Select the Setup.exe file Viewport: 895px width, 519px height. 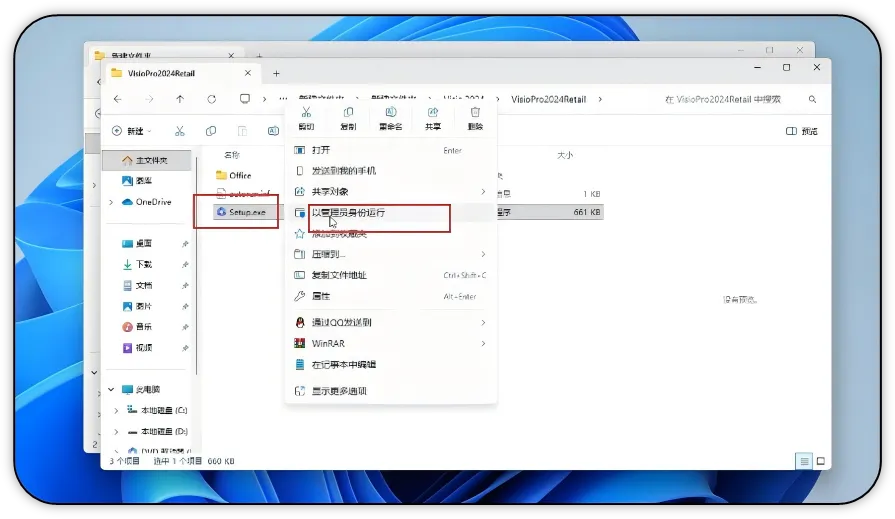pos(241,212)
